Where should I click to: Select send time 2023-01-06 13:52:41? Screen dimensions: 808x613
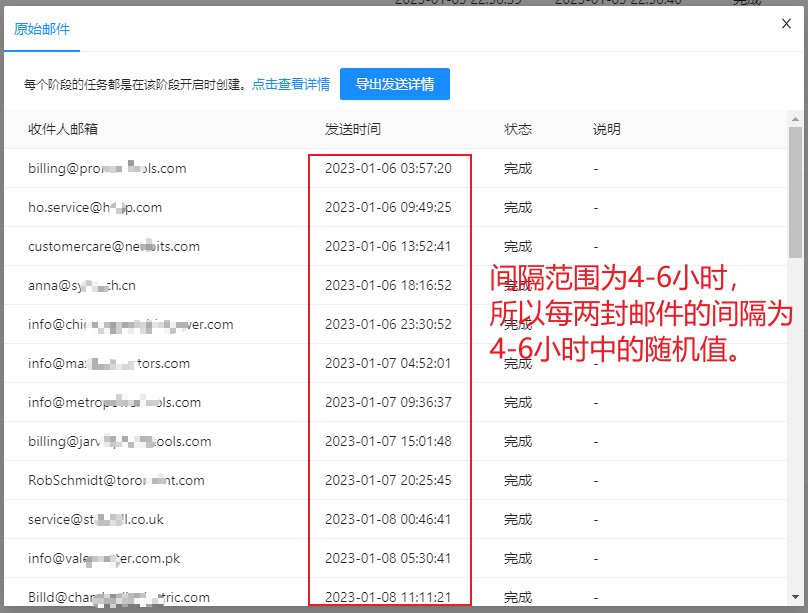pos(388,247)
